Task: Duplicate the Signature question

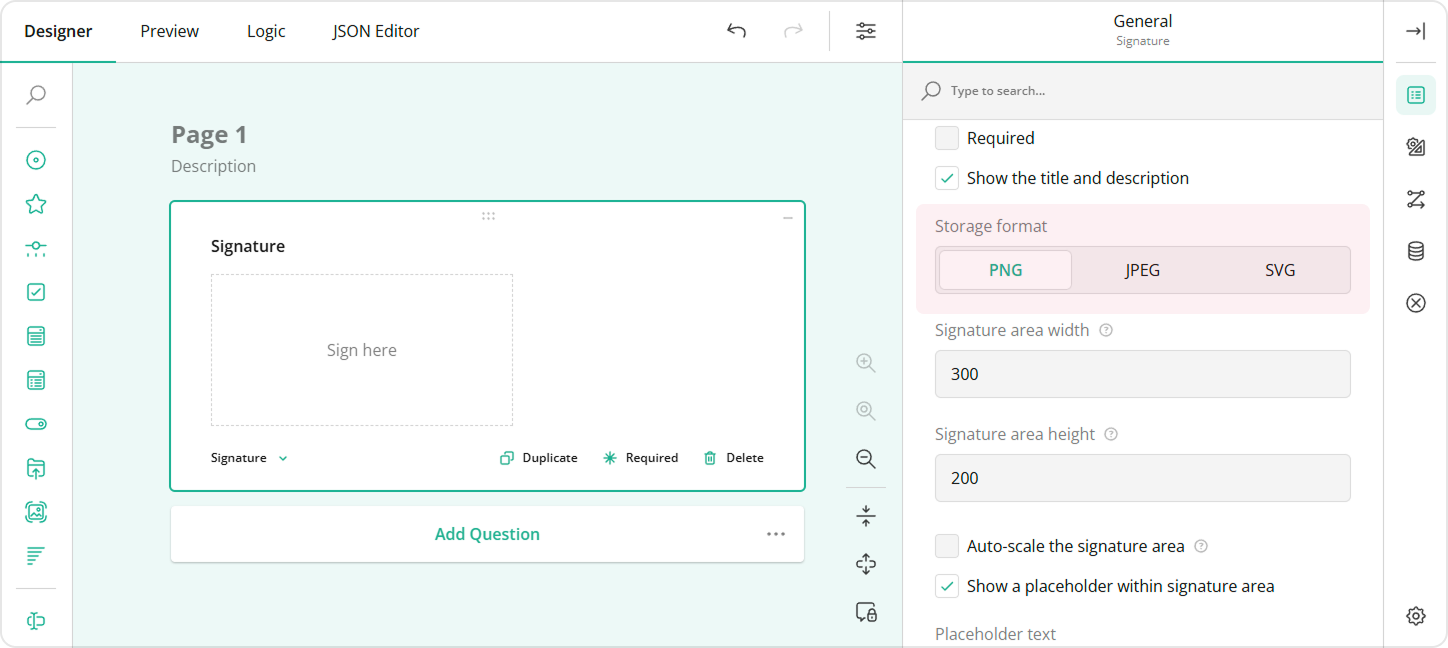Action: (538, 457)
